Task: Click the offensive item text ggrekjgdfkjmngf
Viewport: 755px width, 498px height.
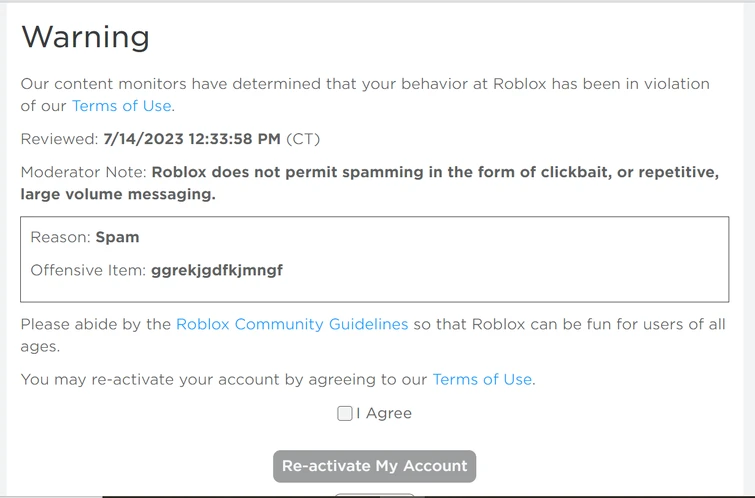Action: click(217, 270)
